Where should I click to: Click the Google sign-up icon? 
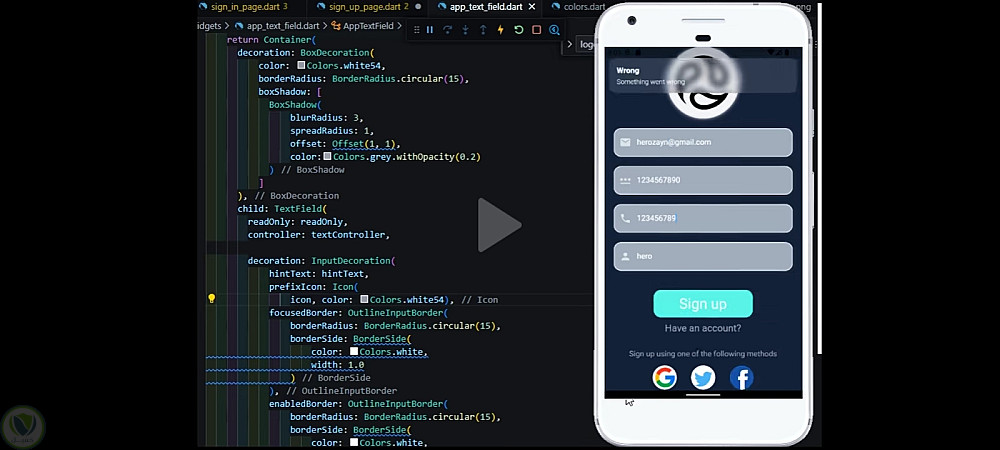(x=665, y=378)
